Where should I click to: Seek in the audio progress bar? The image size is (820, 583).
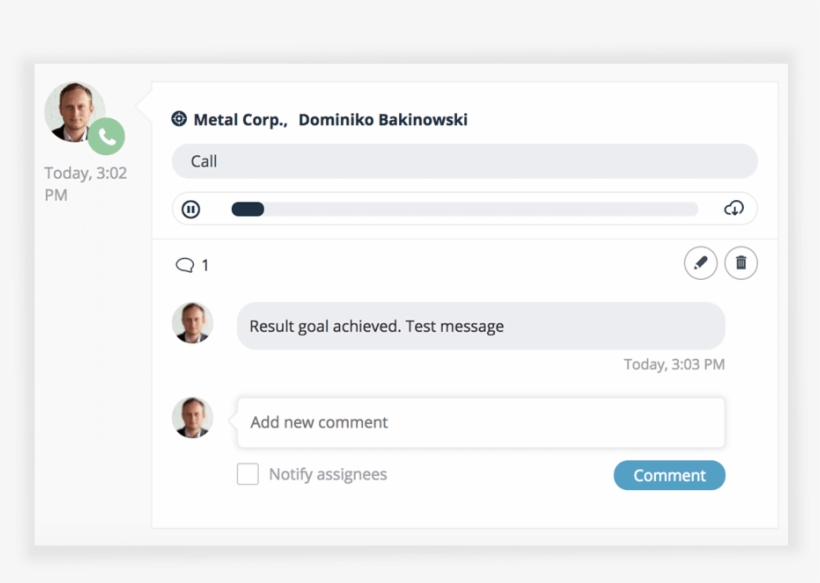click(x=465, y=209)
